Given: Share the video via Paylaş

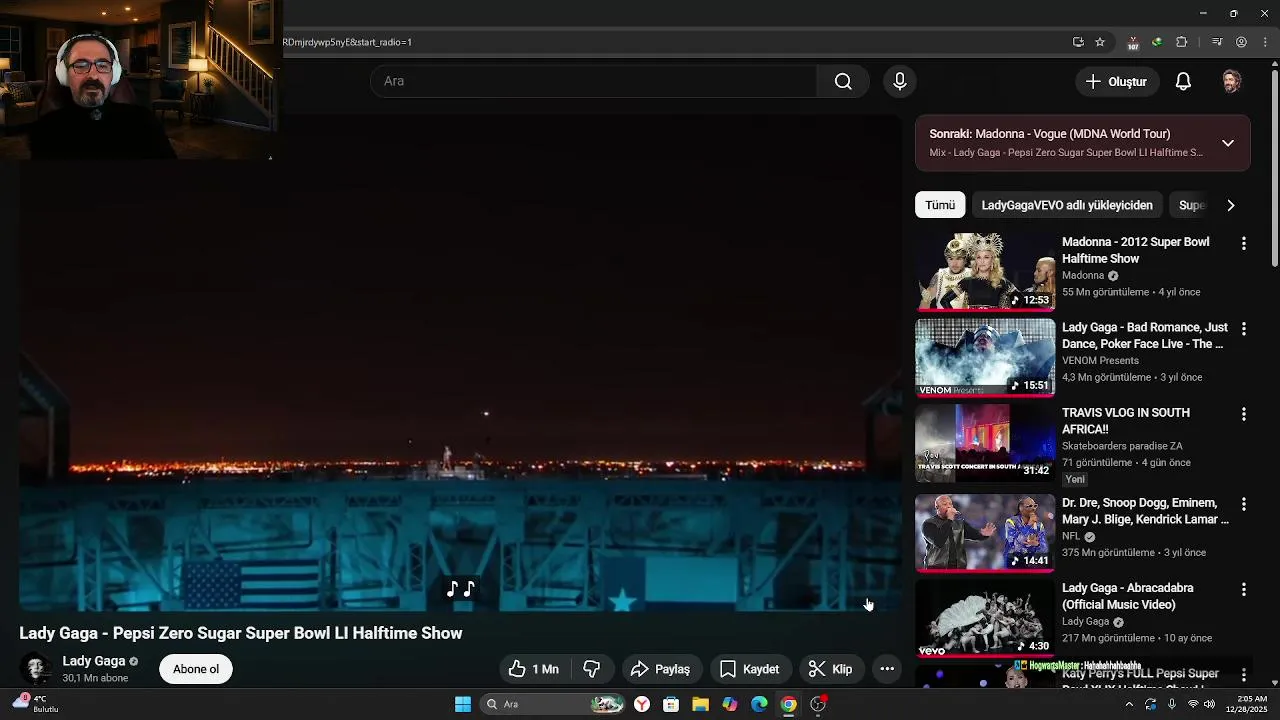Looking at the screenshot, I should (661, 669).
